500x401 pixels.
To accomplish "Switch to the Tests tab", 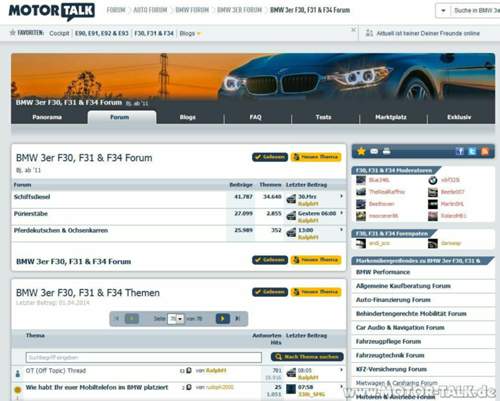I will (323, 117).
